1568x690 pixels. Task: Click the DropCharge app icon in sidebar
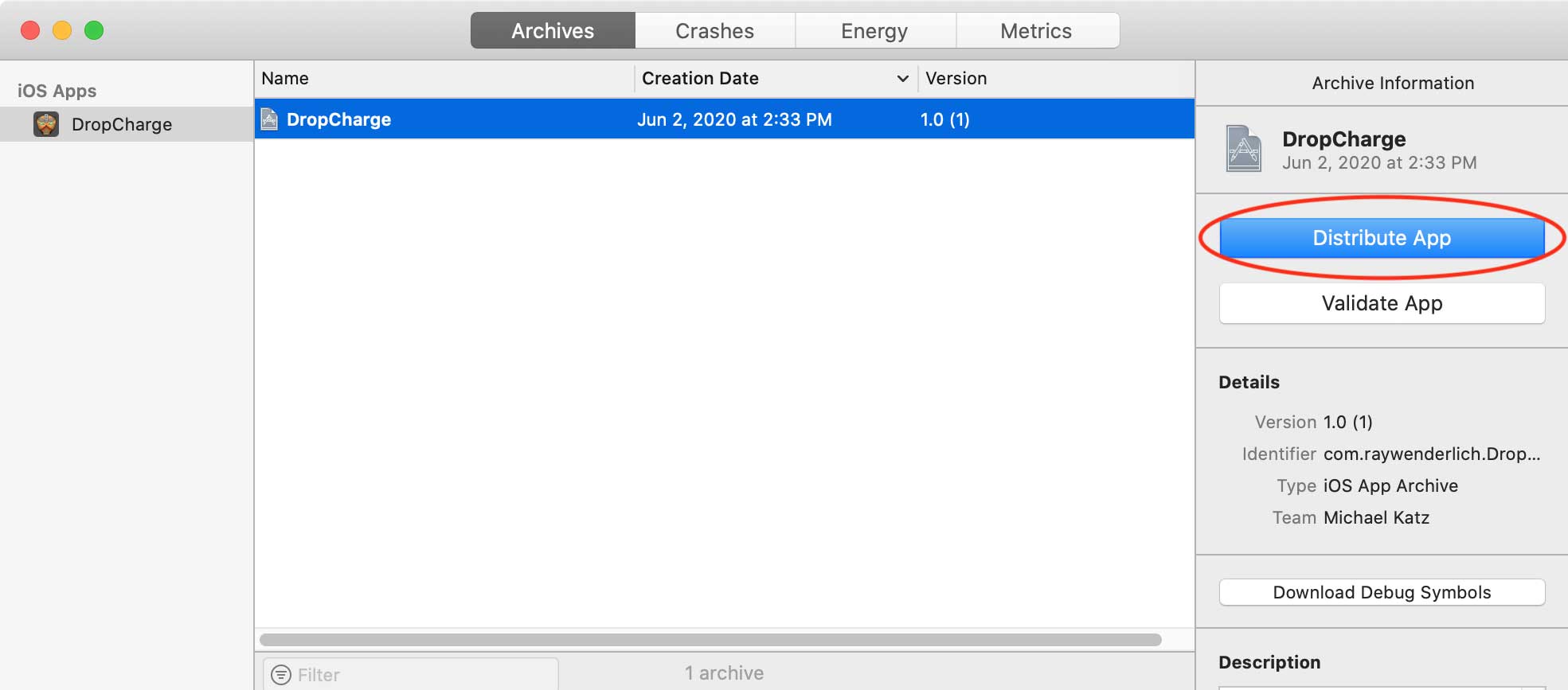coord(46,124)
